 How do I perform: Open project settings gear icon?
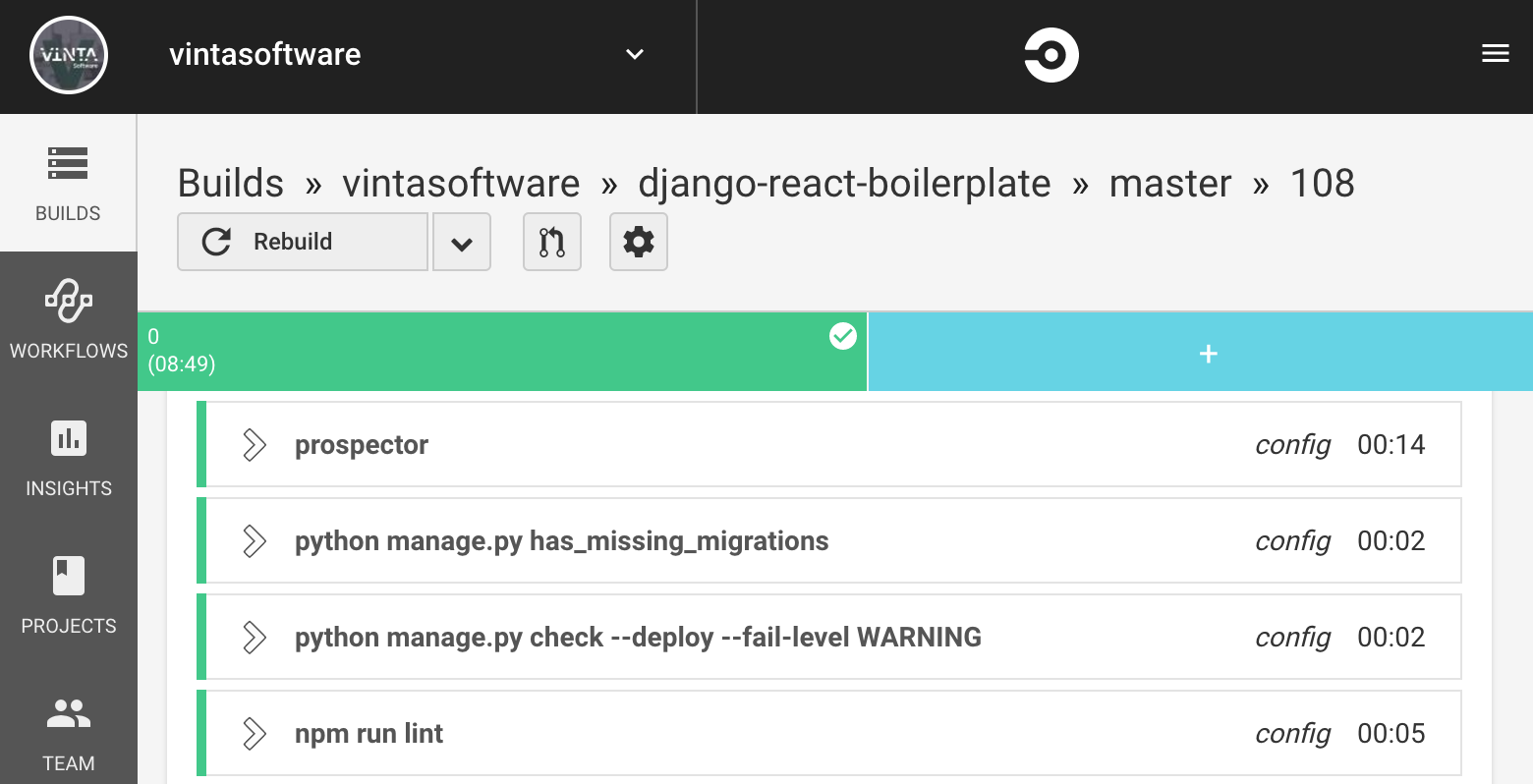(x=639, y=242)
